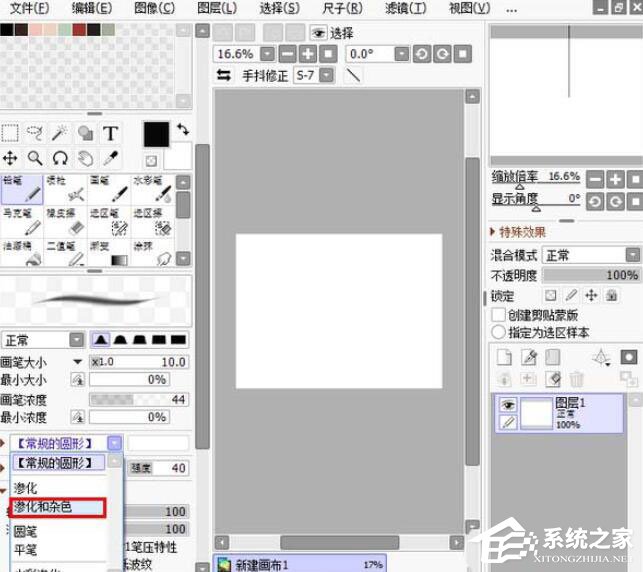Choose the 喷枪 airbrush tool
The height and width of the screenshot is (572, 643).
click(65, 189)
